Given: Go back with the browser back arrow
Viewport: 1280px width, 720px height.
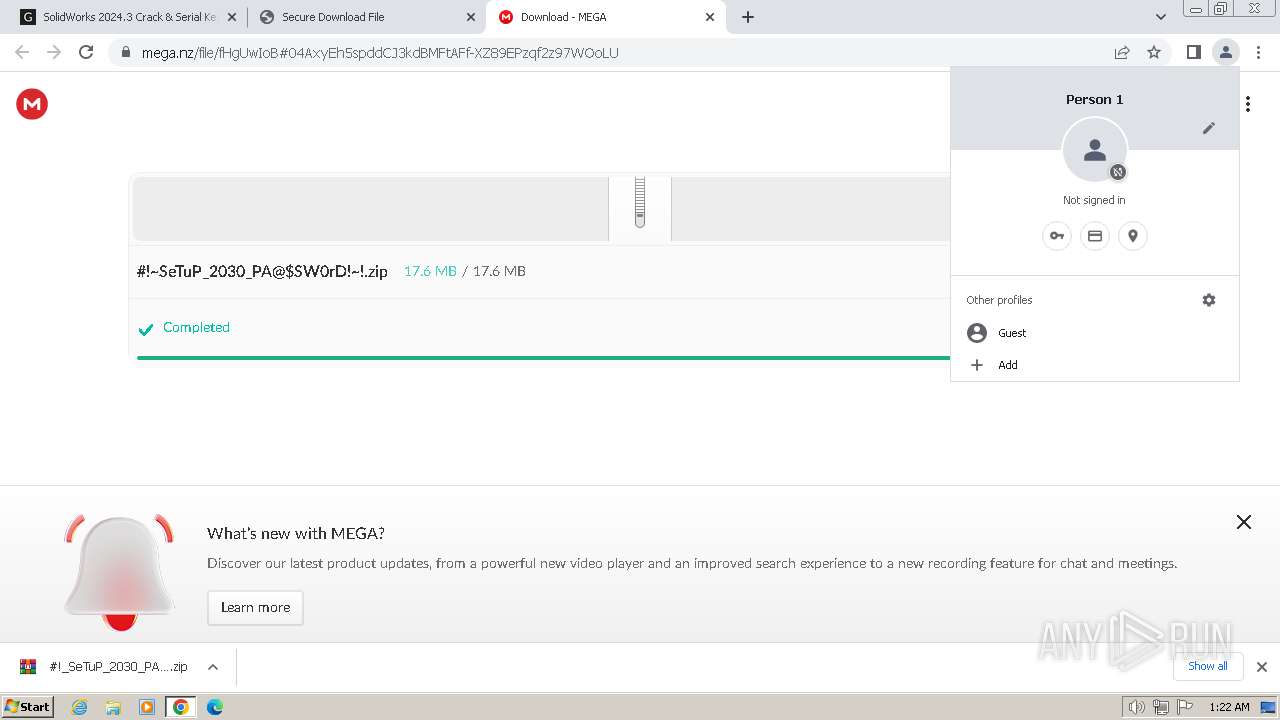Looking at the screenshot, I should 22,52.
